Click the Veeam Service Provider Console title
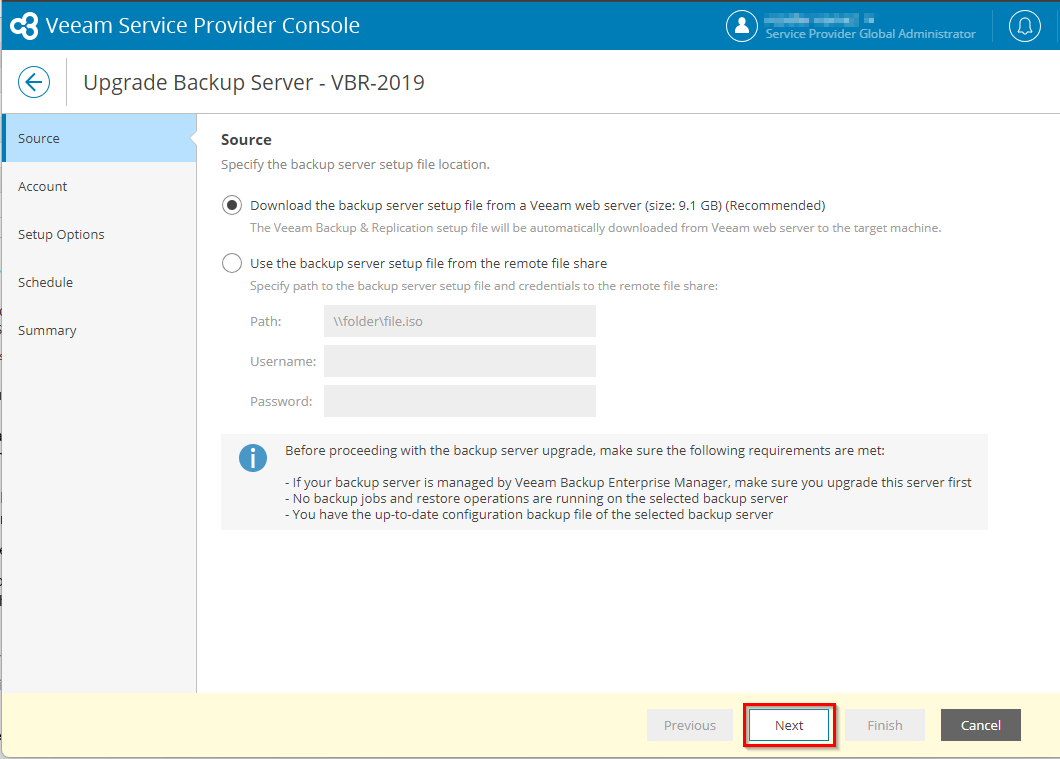This screenshot has height=759, width=1060. pyautogui.click(x=202, y=25)
